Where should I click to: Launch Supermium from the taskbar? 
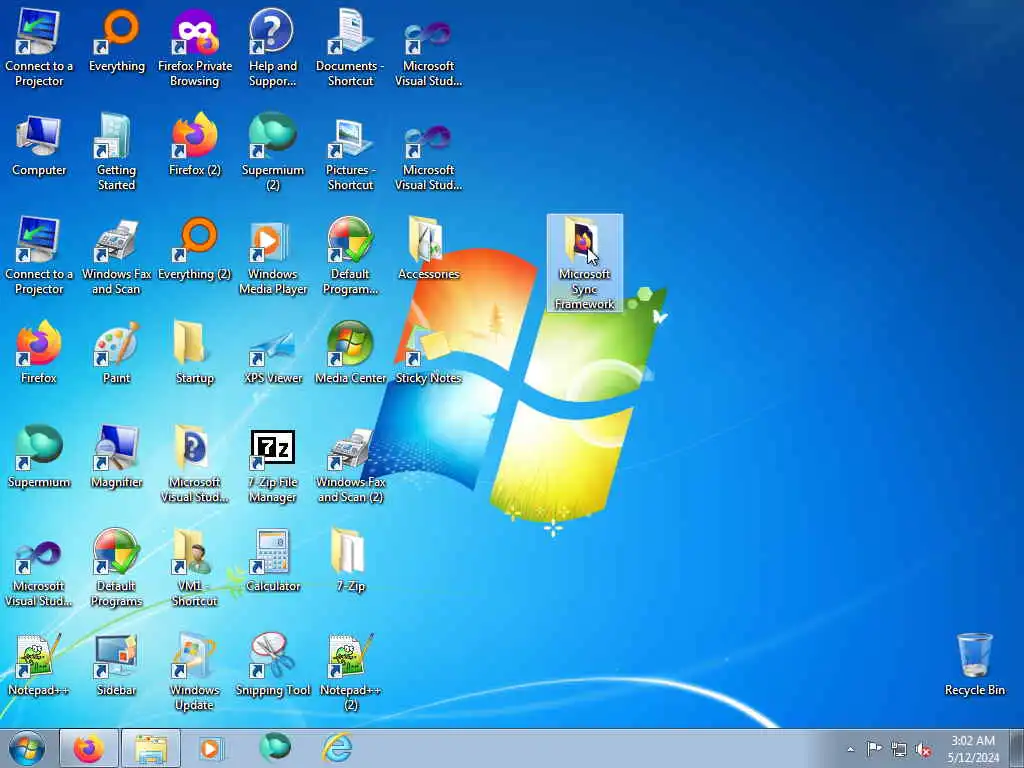point(275,748)
